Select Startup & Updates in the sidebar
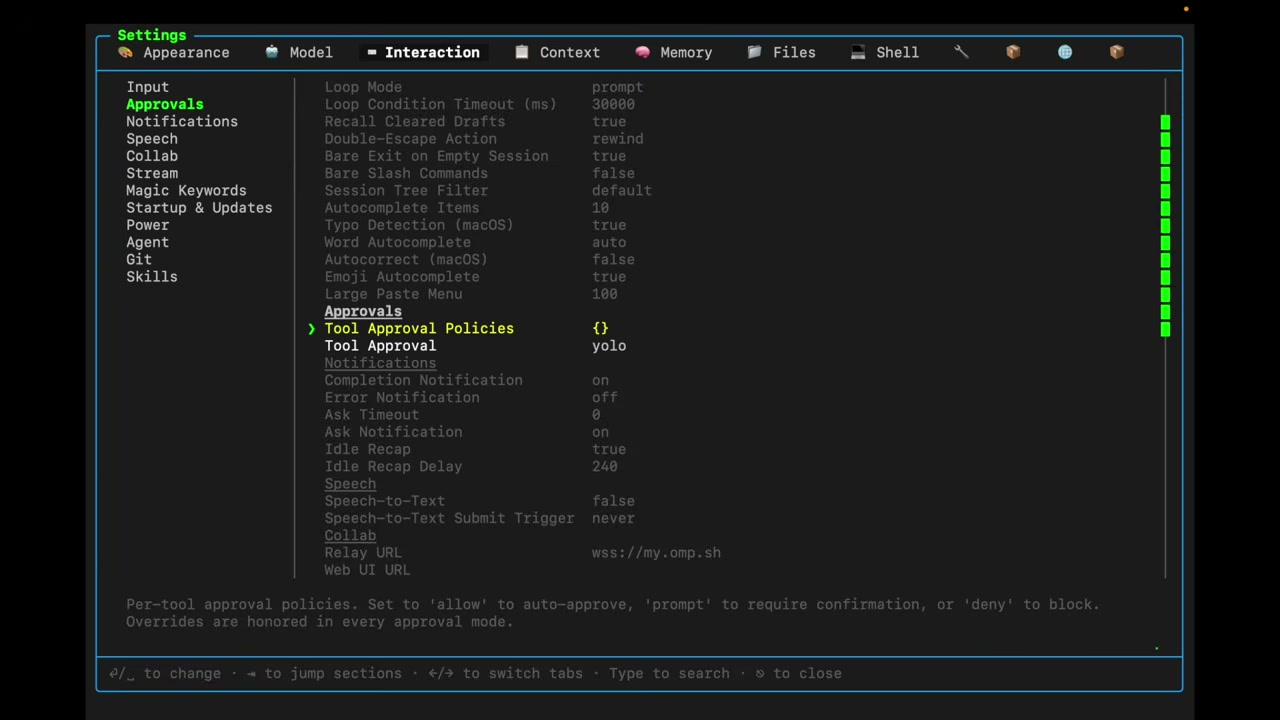The height and width of the screenshot is (720, 1280). [199, 208]
